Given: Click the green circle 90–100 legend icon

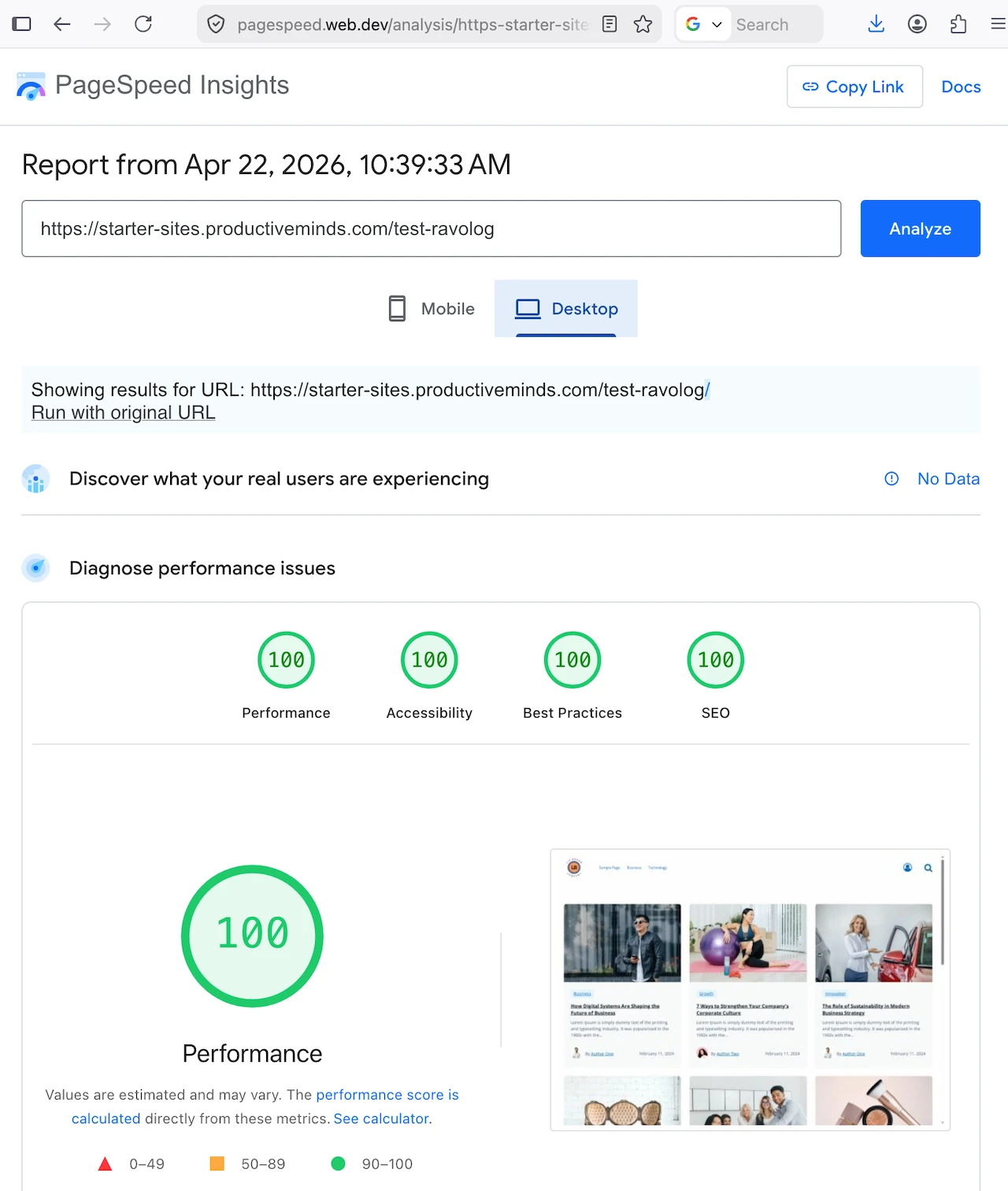Looking at the screenshot, I should point(339,1163).
